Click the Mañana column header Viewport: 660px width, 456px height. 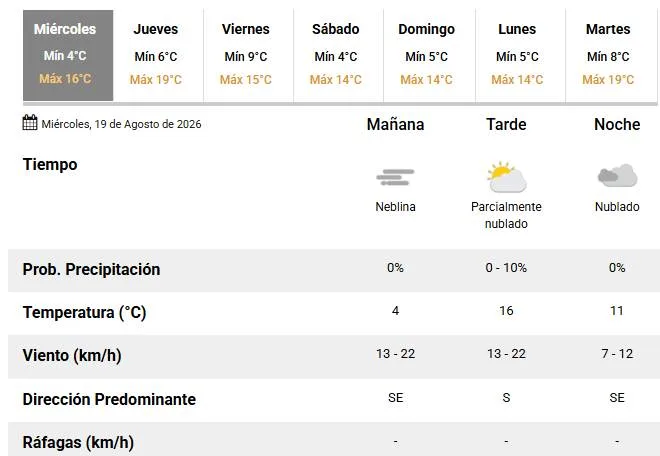395,125
